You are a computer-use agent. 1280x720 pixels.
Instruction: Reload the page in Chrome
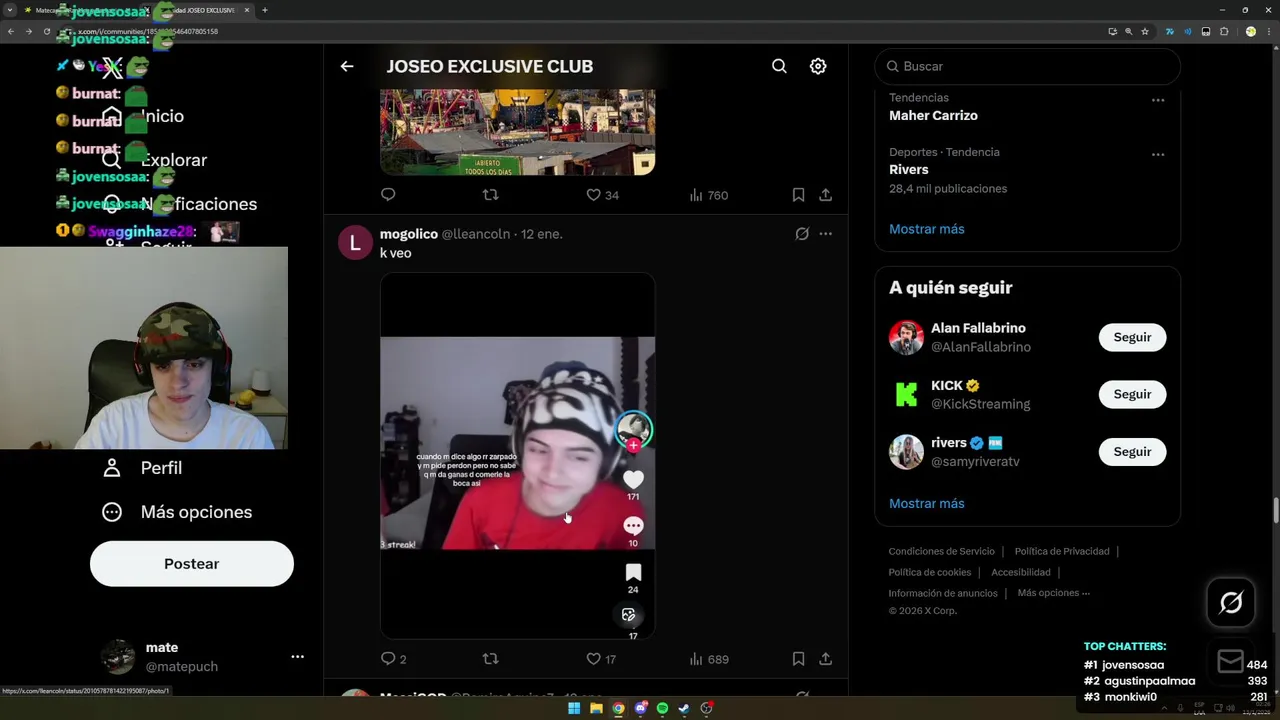47,31
